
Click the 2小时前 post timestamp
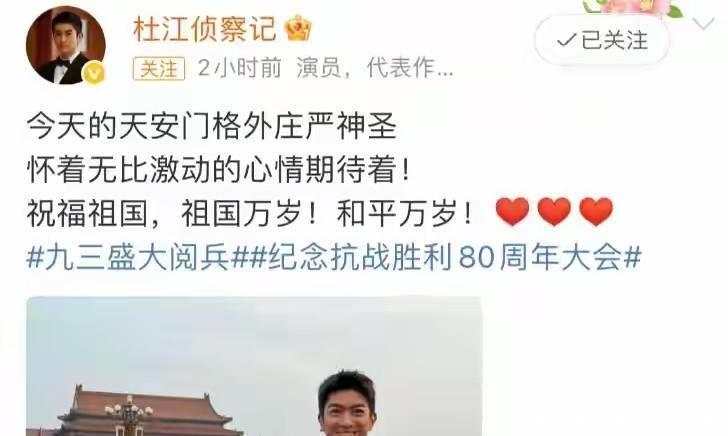pos(240,69)
